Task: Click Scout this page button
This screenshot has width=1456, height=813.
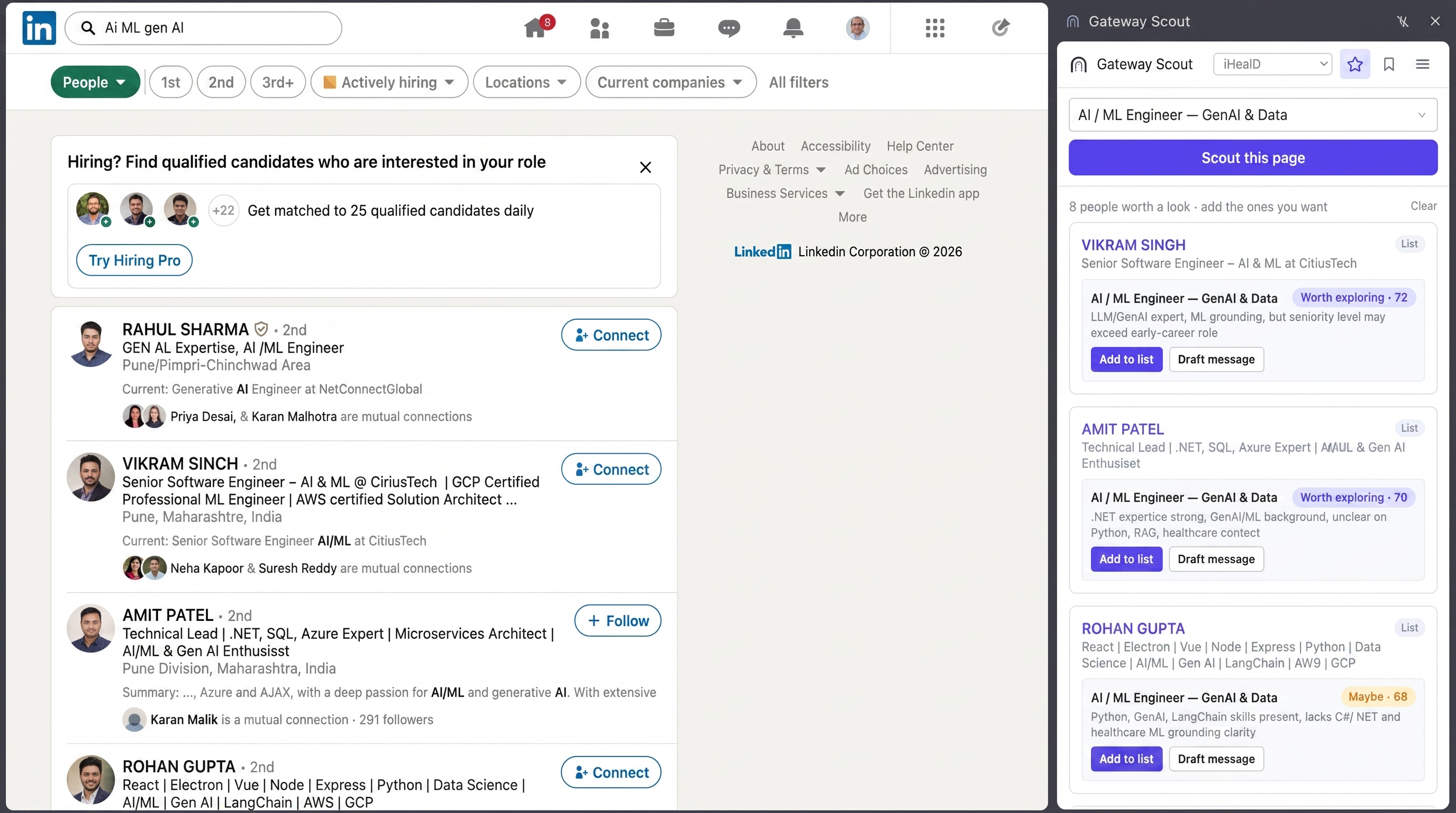Action: click(x=1252, y=158)
